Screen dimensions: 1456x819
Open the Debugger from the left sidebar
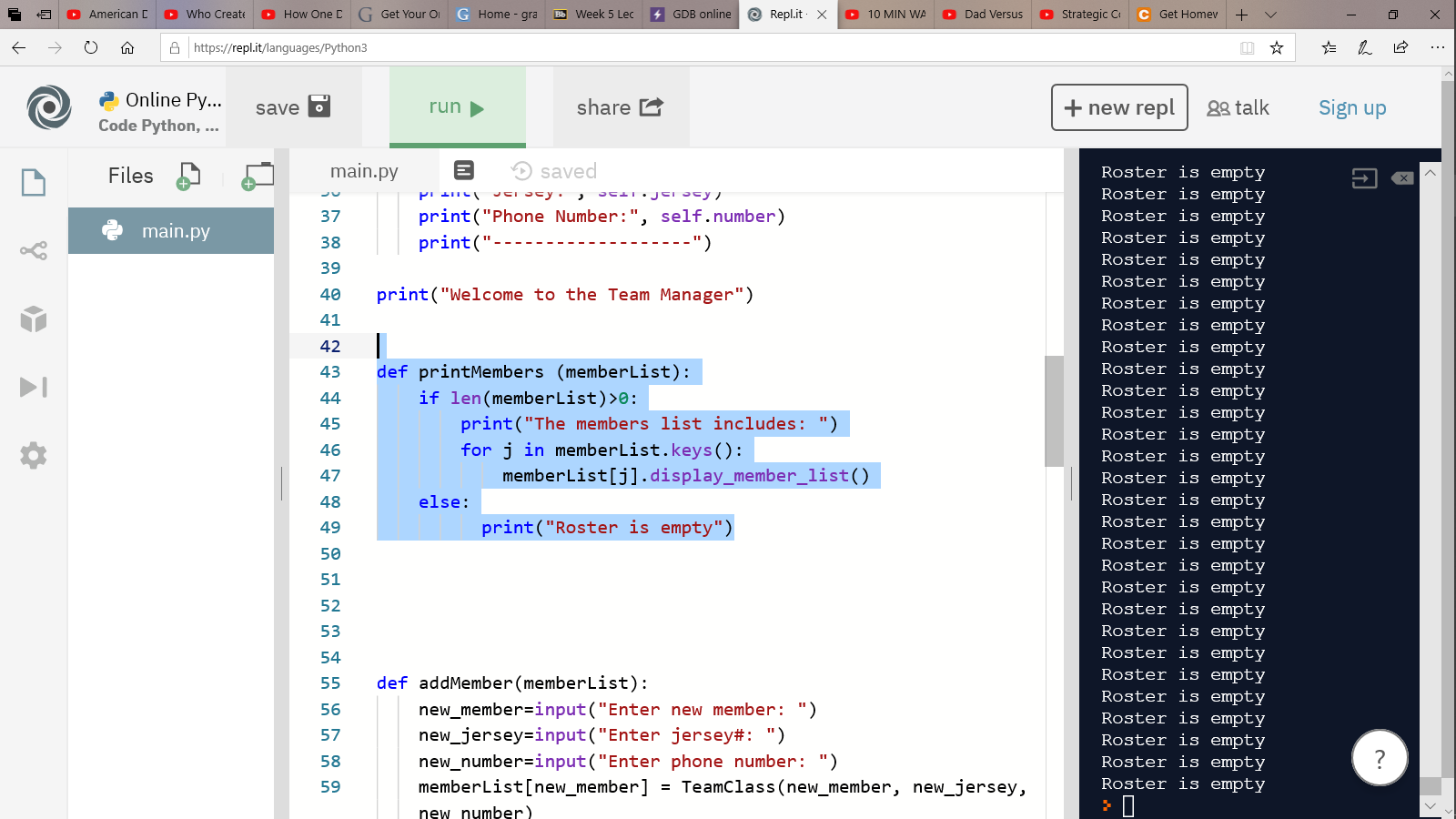point(34,387)
